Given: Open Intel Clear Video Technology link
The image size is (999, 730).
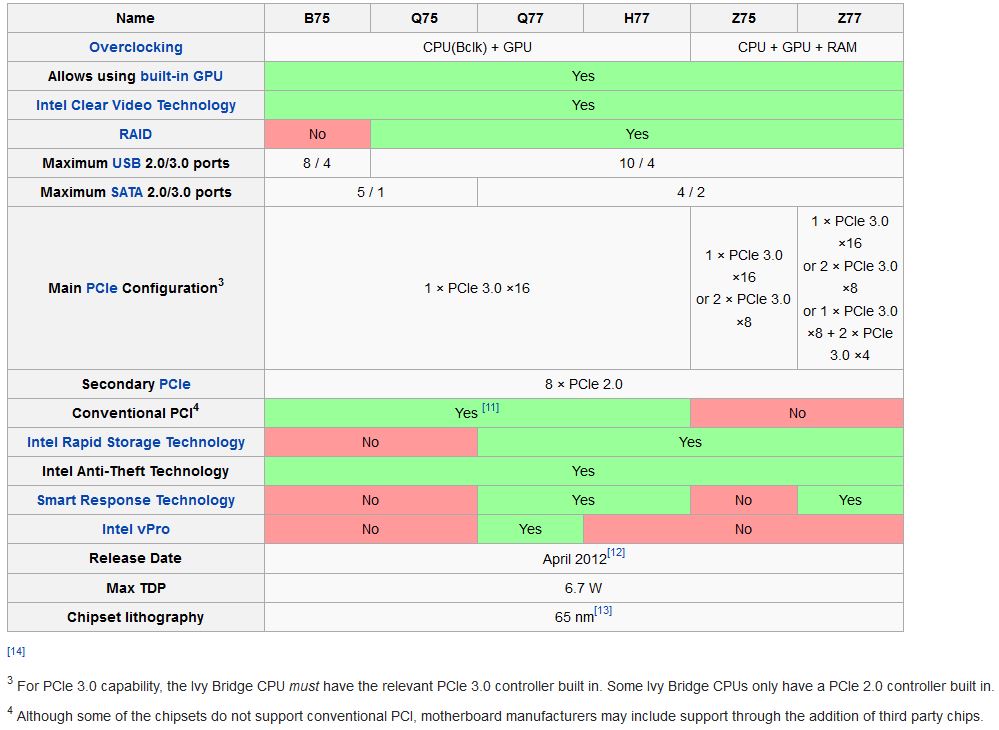Looking at the screenshot, I should (136, 105).
